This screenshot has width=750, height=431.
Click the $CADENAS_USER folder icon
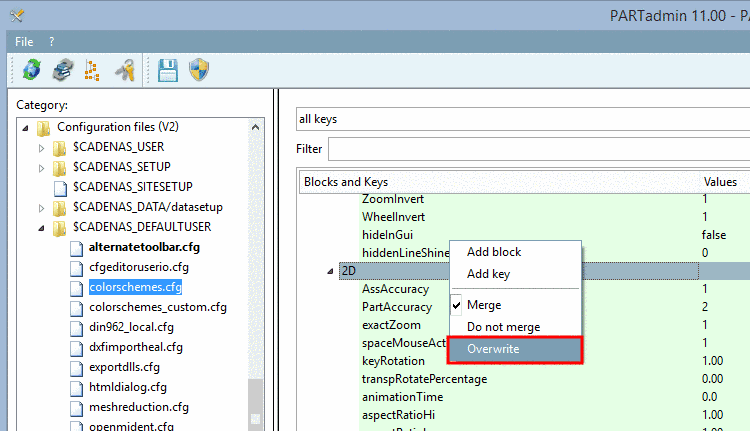(59, 148)
